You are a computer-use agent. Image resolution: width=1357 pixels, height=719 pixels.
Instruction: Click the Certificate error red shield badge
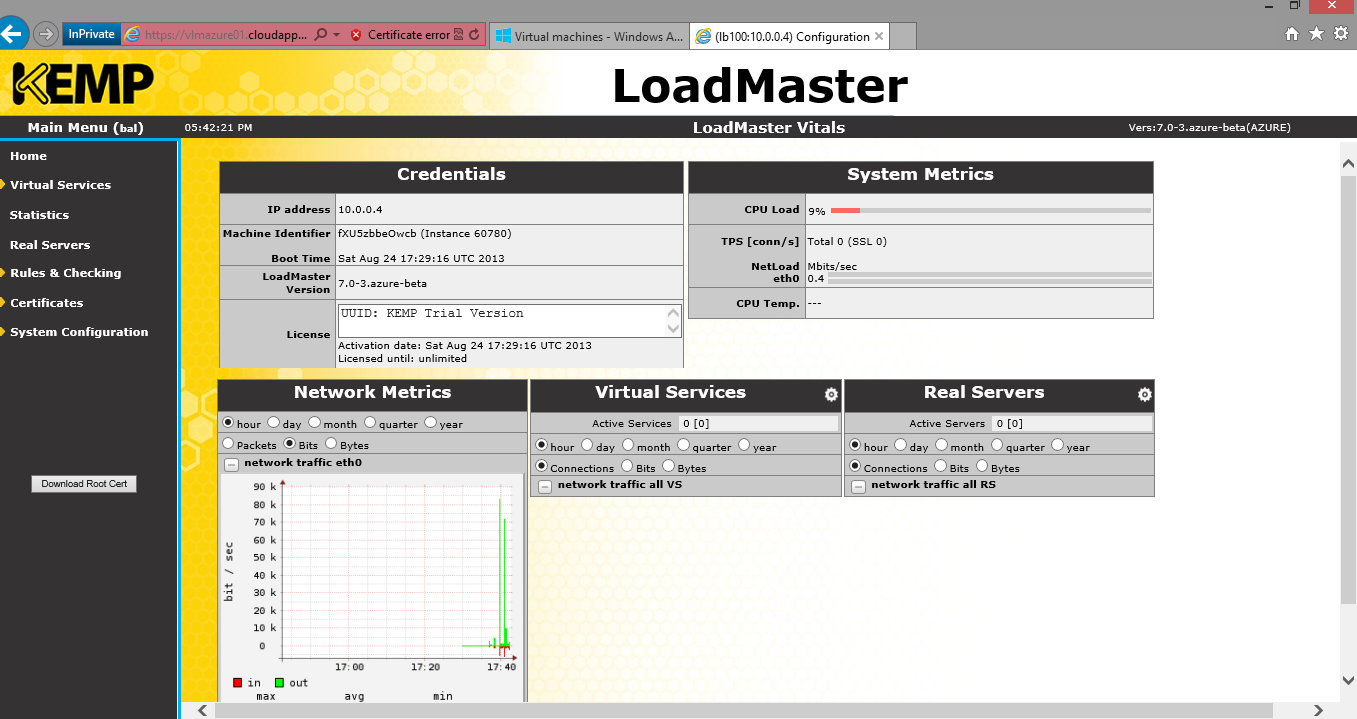[x=357, y=35]
